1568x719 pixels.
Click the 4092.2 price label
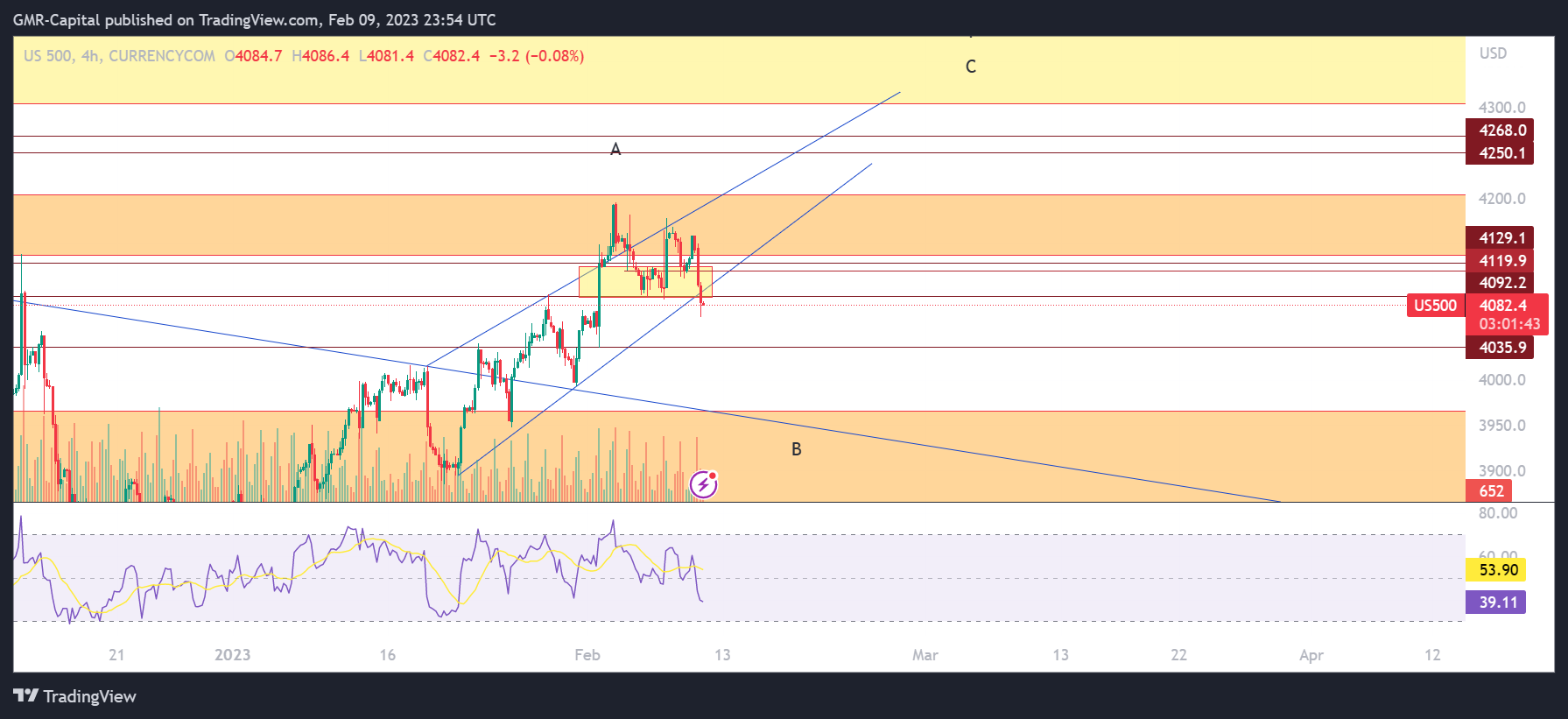tap(1500, 283)
